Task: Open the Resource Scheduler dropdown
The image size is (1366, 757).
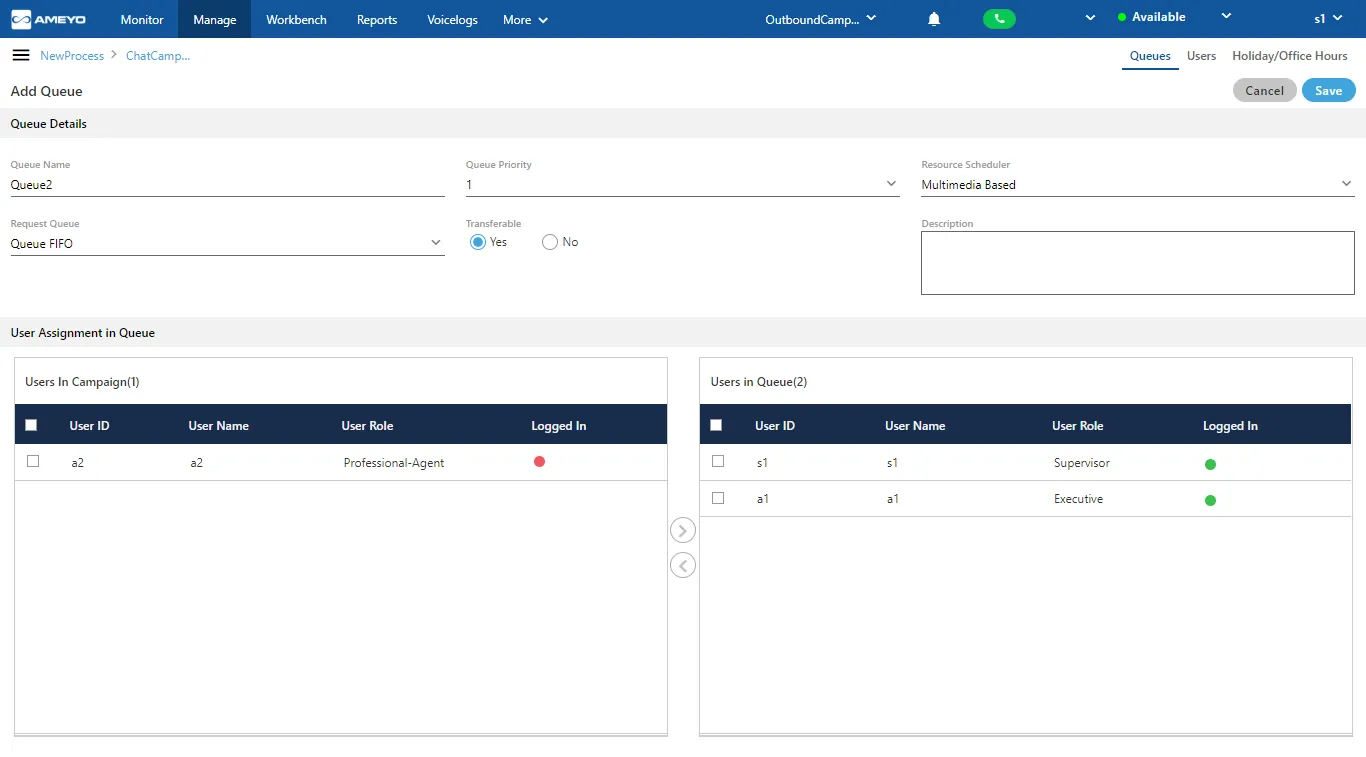Action: coord(1138,184)
